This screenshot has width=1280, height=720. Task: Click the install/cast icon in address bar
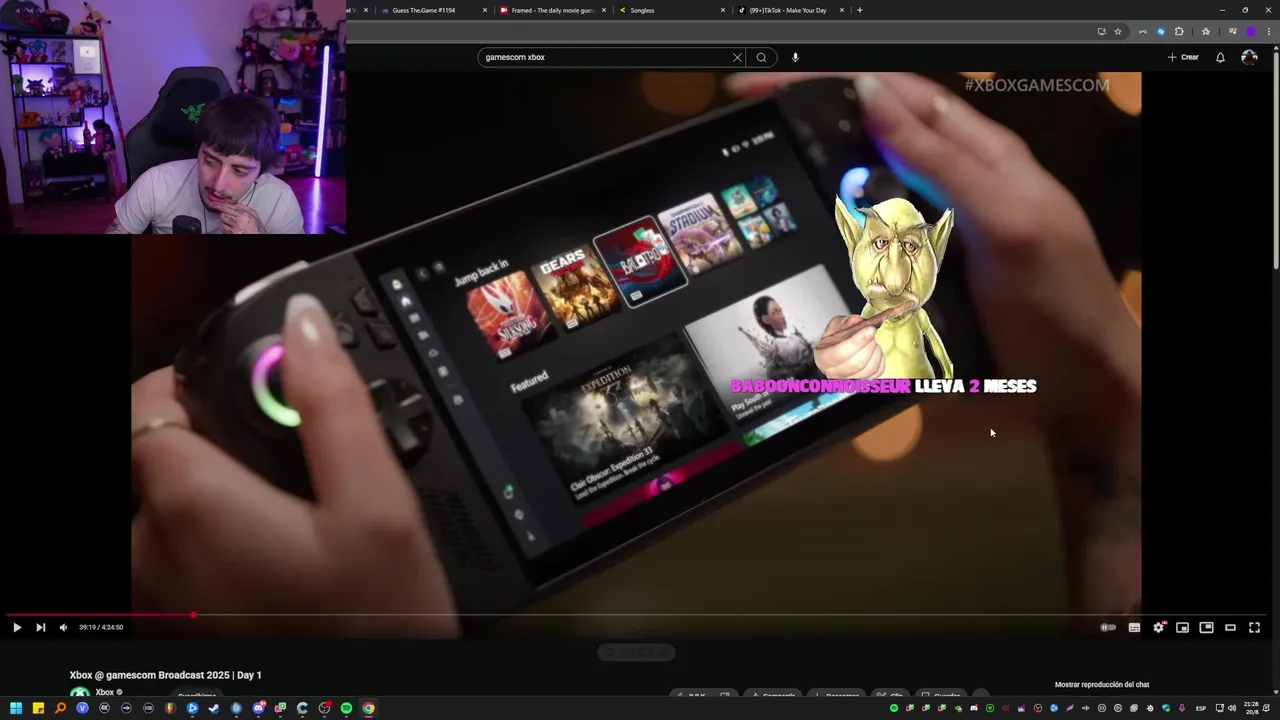(x=1101, y=31)
